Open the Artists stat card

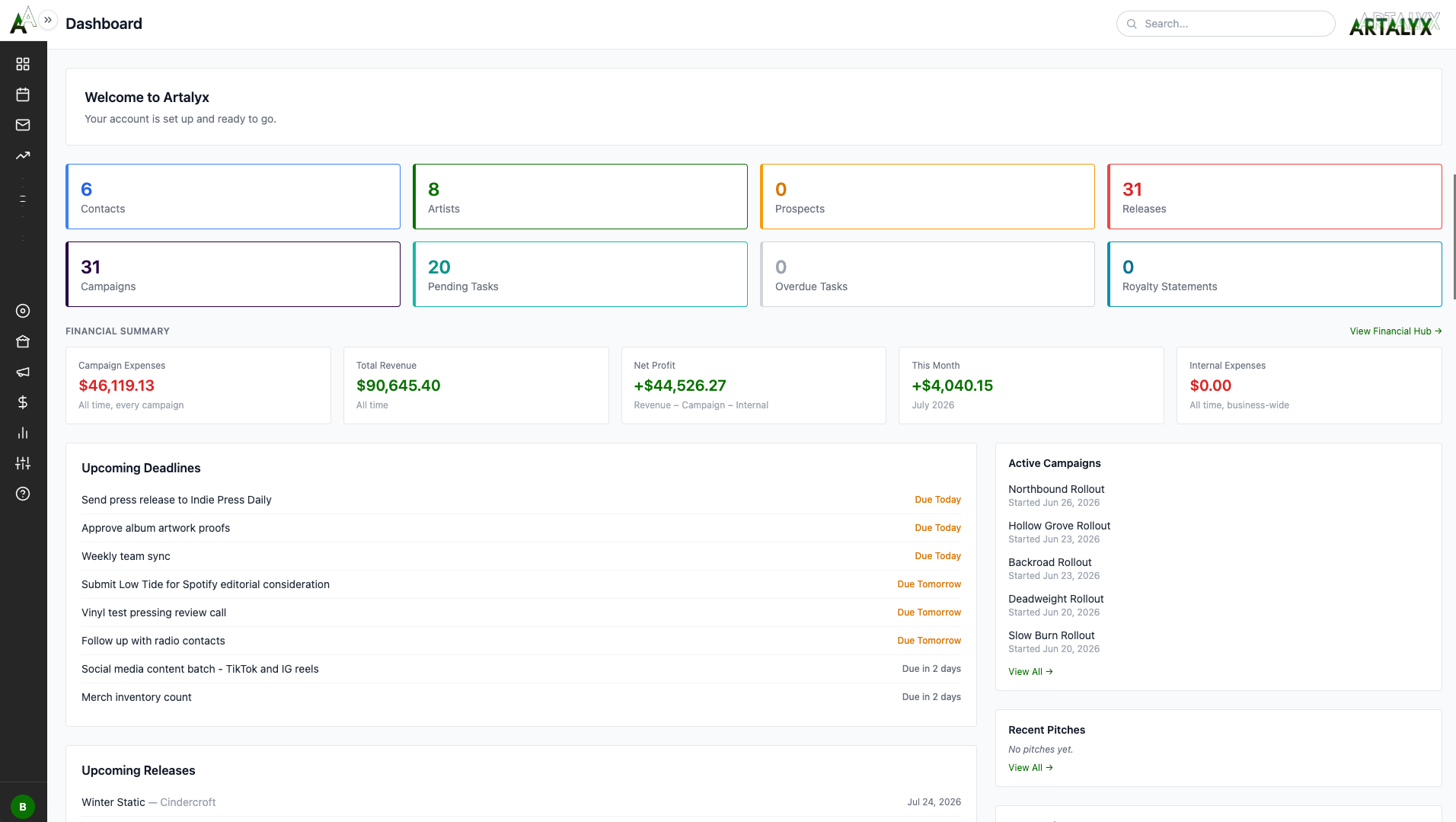click(x=580, y=197)
